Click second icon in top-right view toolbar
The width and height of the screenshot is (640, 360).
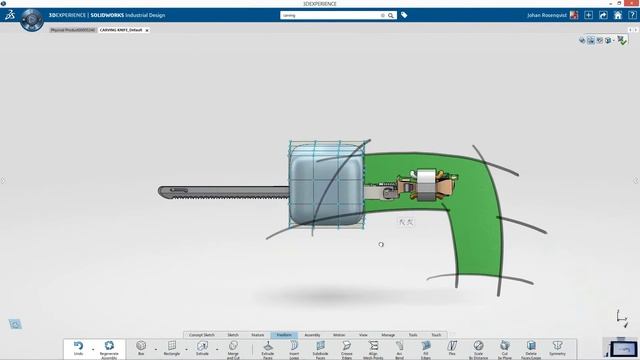point(591,40)
